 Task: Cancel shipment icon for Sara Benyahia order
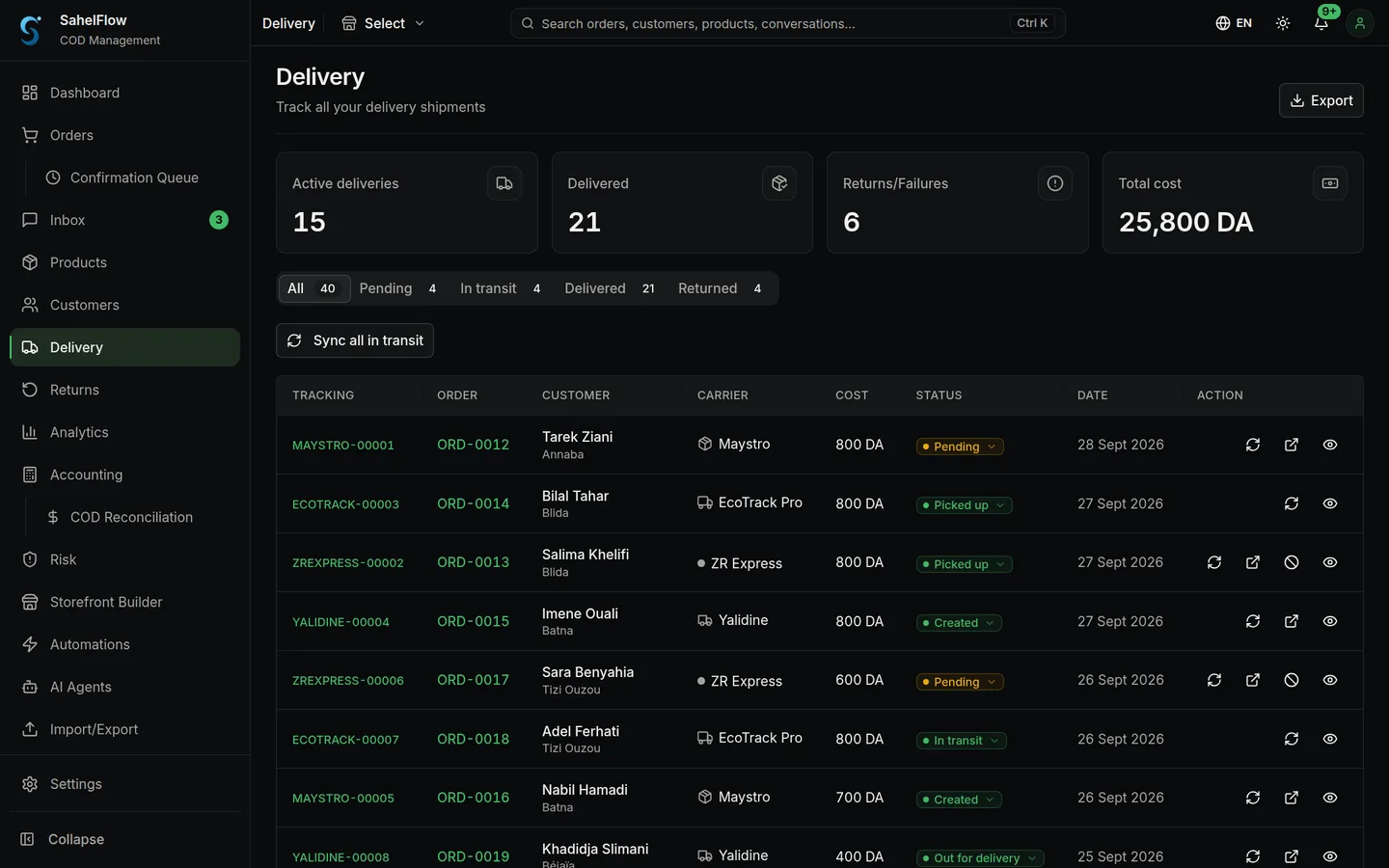1291,680
